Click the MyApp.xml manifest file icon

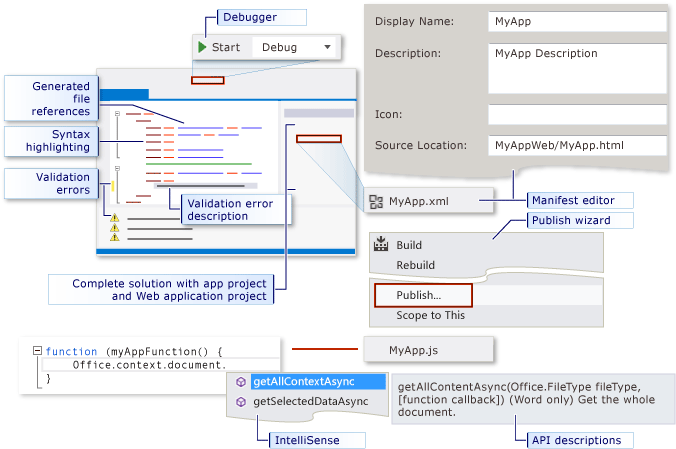[376, 201]
